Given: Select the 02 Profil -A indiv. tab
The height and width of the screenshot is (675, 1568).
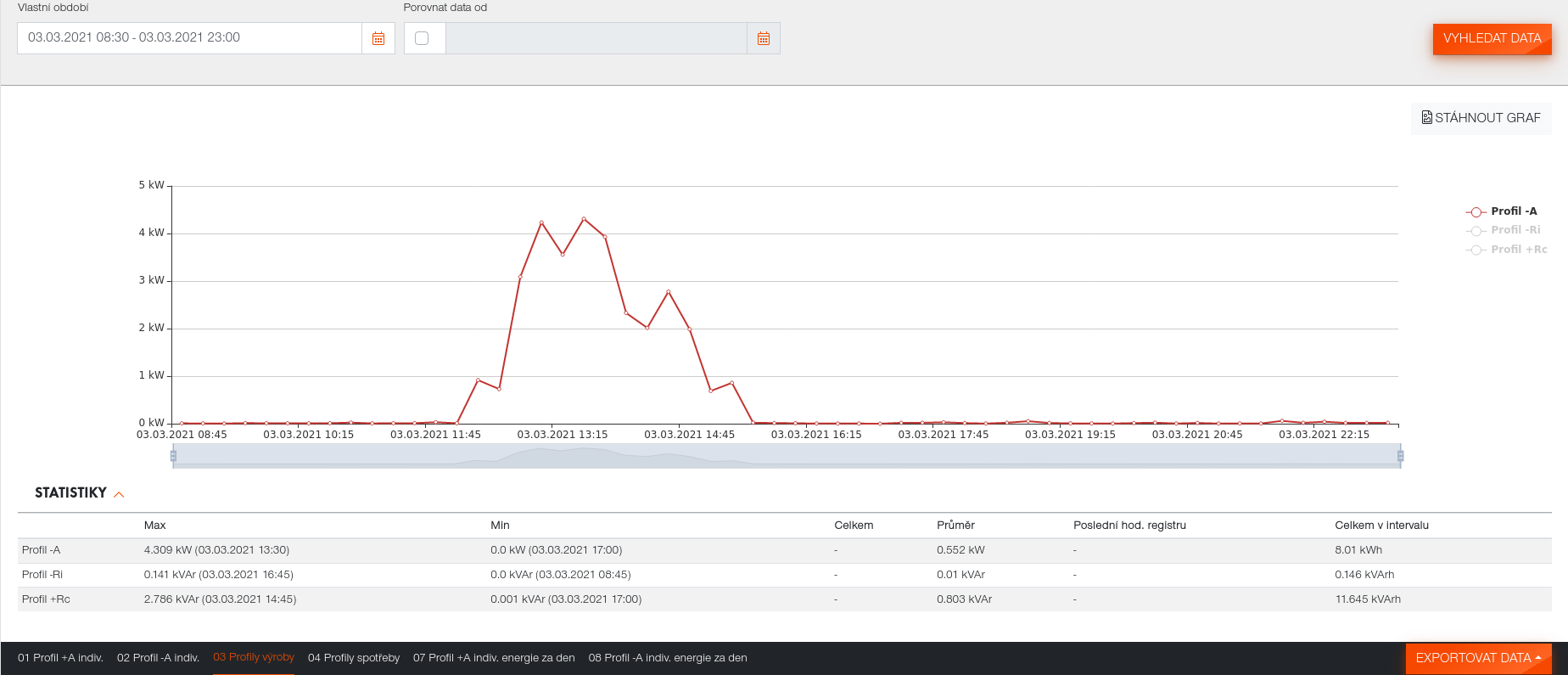Looking at the screenshot, I should point(158,658).
